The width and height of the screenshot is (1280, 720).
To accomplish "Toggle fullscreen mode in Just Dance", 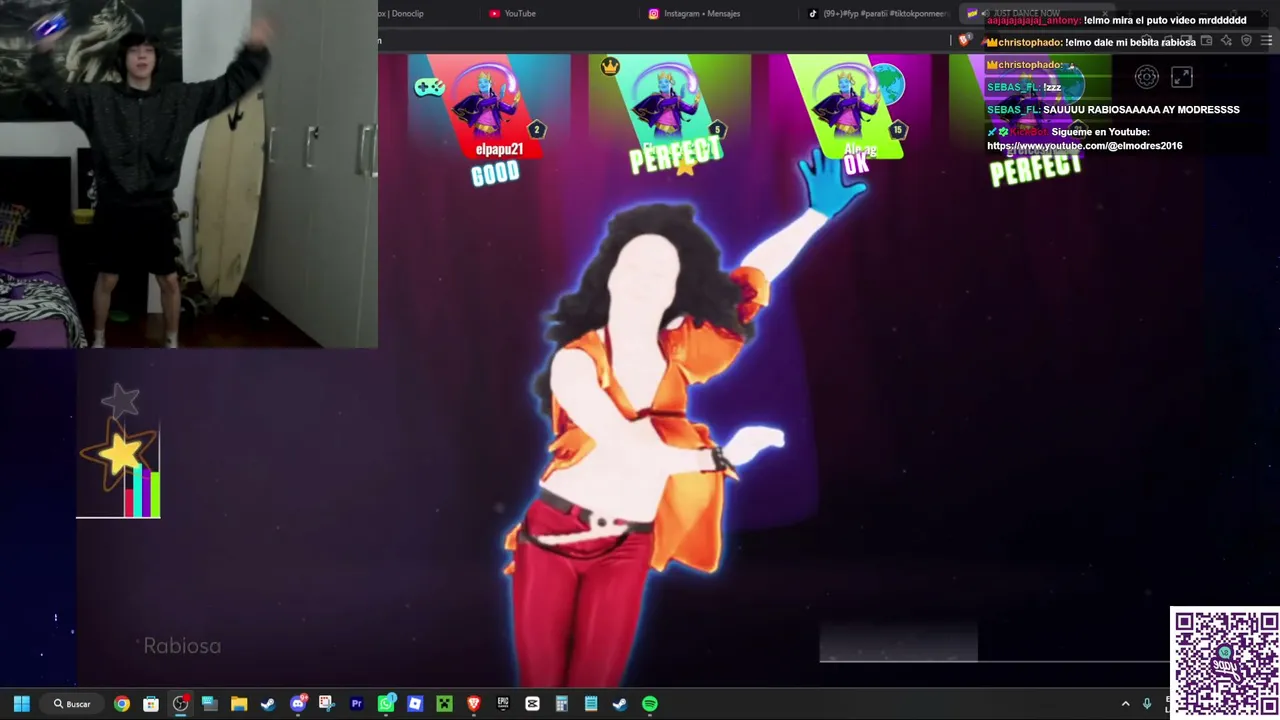I will click(x=1181, y=77).
